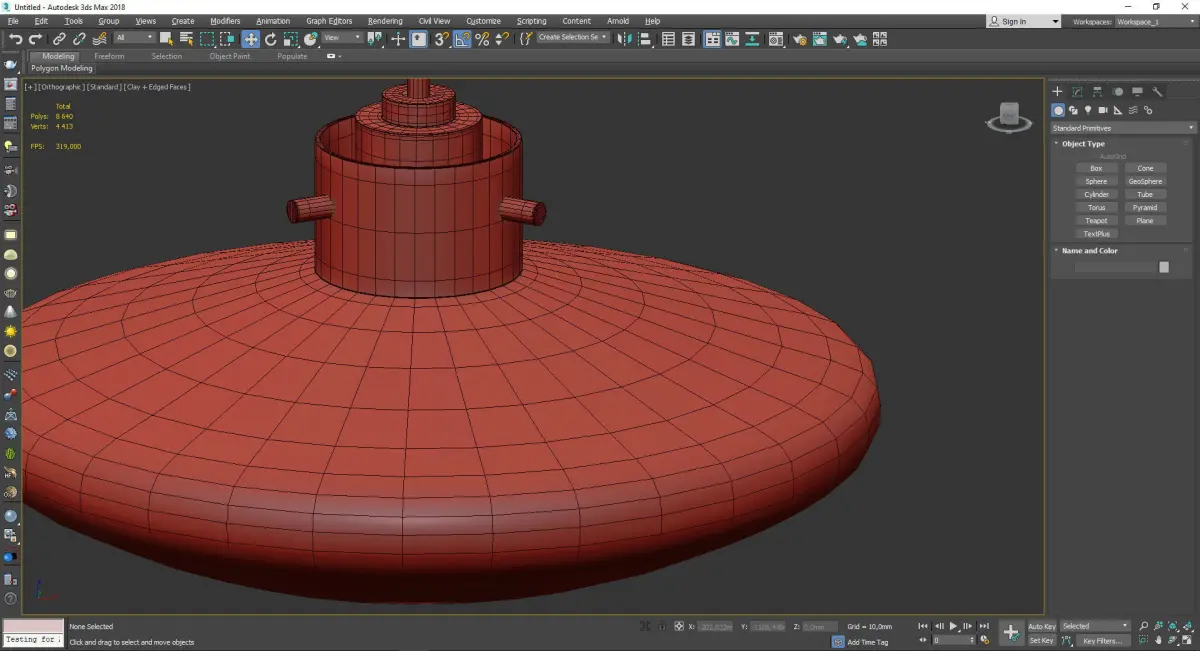Open the selection filter All dropdown

click(134, 38)
